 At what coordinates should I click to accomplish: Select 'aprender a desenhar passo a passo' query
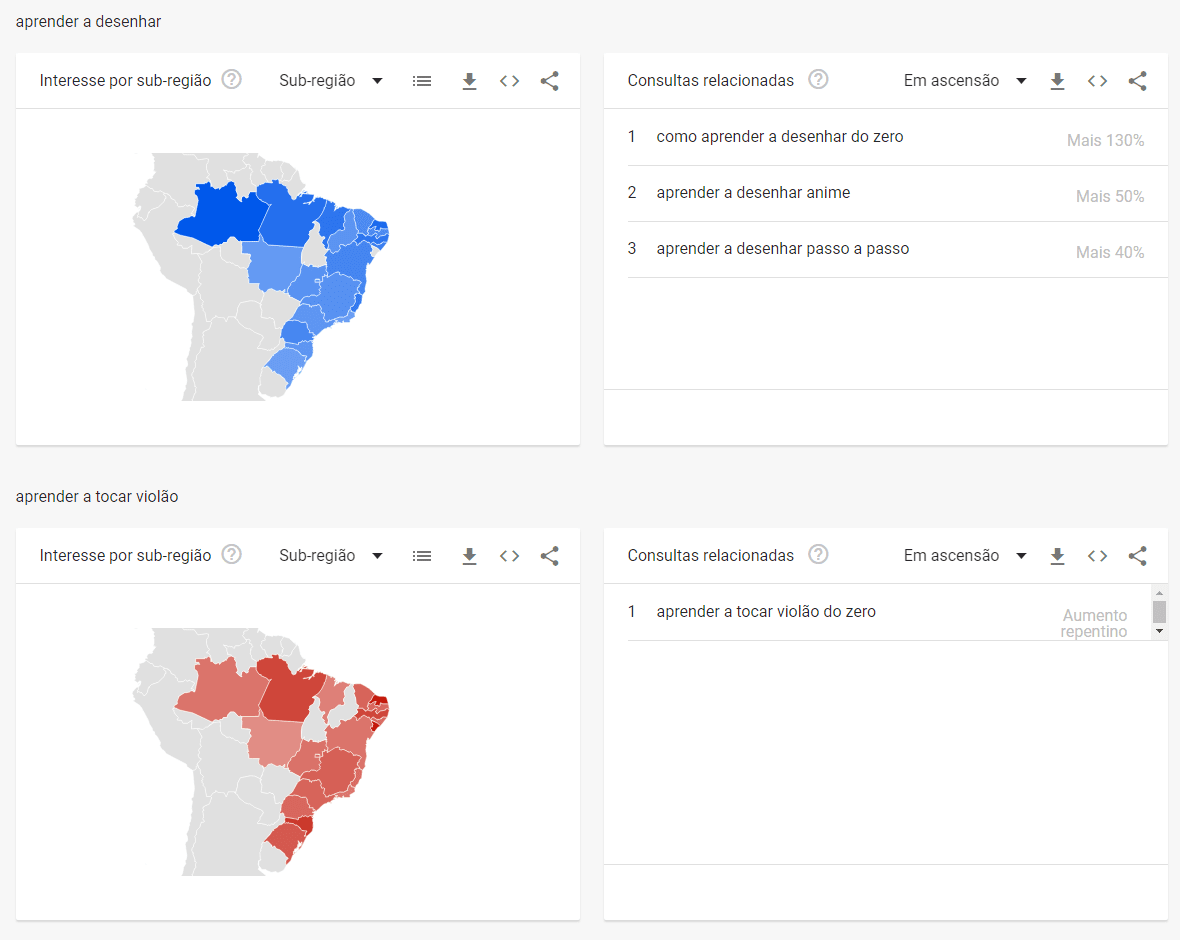click(x=783, y=249)
